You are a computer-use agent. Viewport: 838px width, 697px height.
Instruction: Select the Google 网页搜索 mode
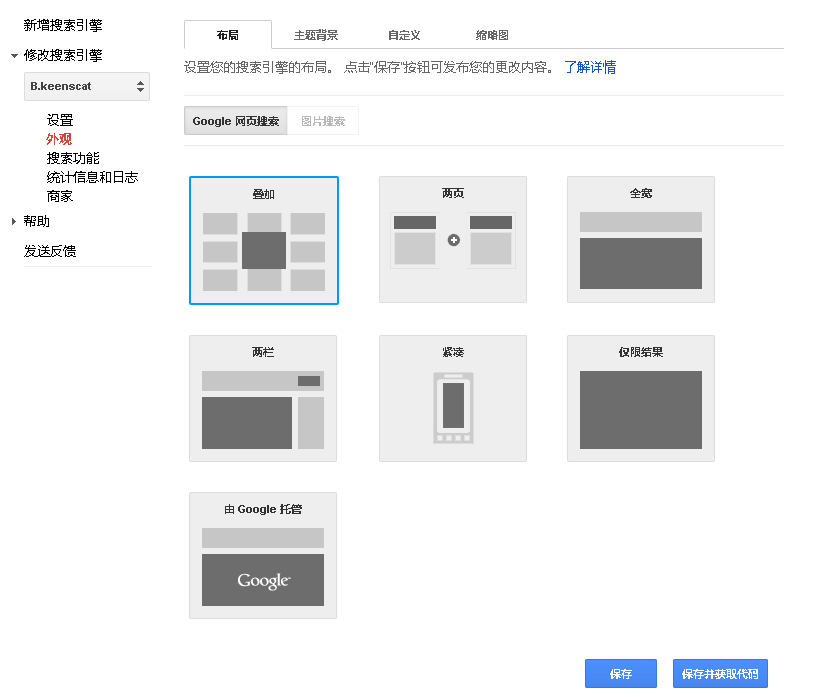[235, 120]
